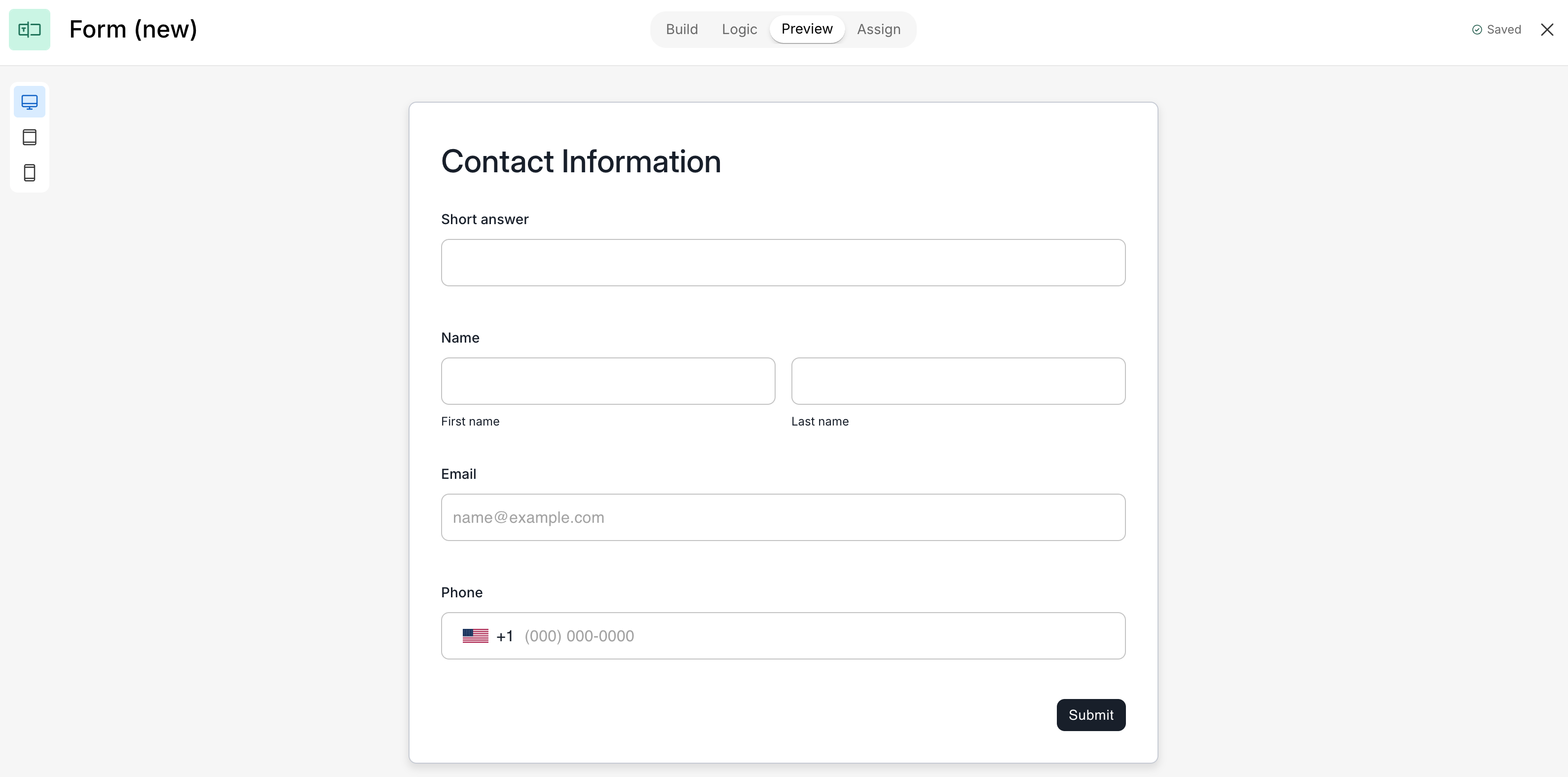Select the Preview tab
This screenshot has width=1568, height=777.
(807, 29)
